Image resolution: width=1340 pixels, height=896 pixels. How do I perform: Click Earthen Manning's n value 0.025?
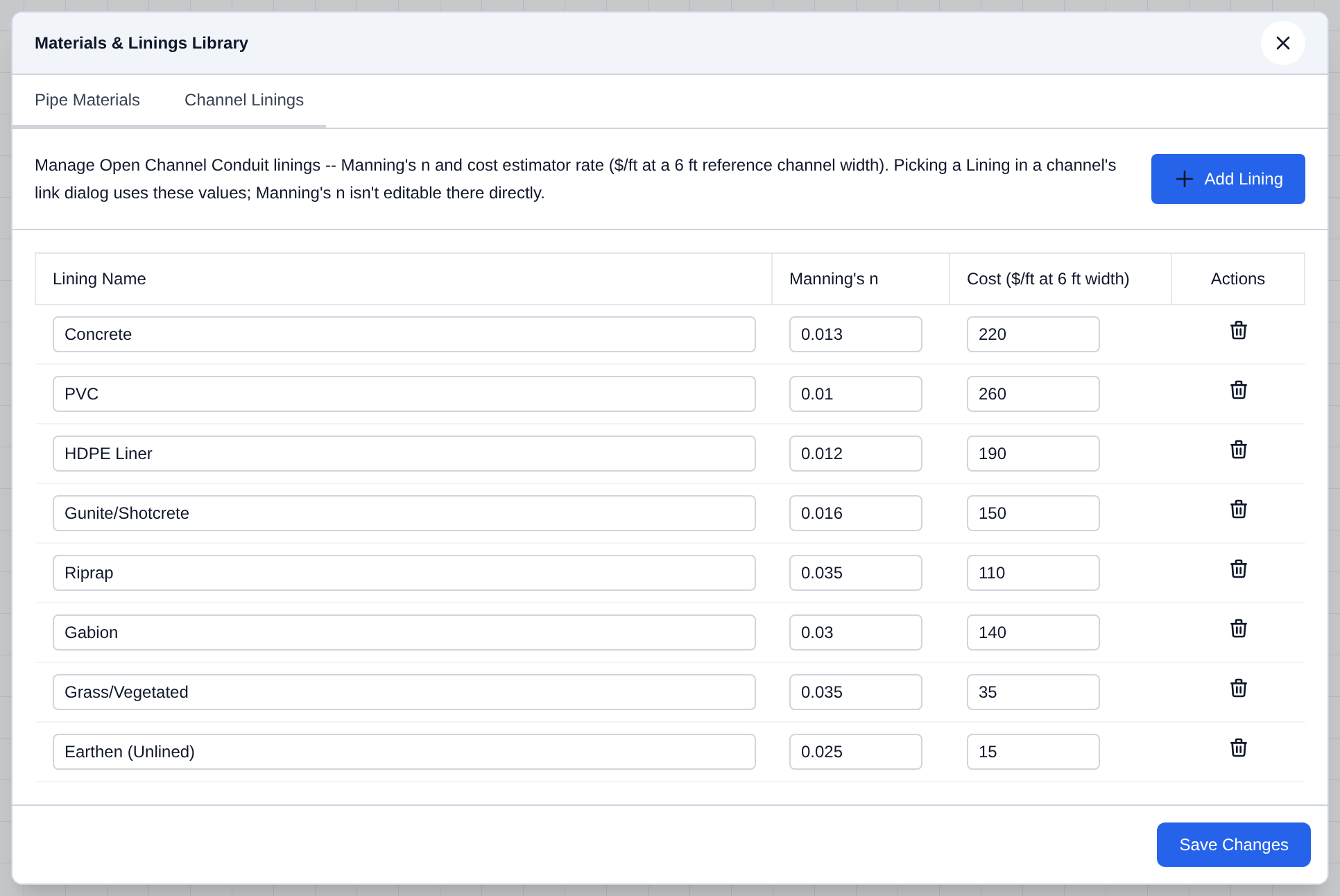pyautogui.click(x=855, y=752)
